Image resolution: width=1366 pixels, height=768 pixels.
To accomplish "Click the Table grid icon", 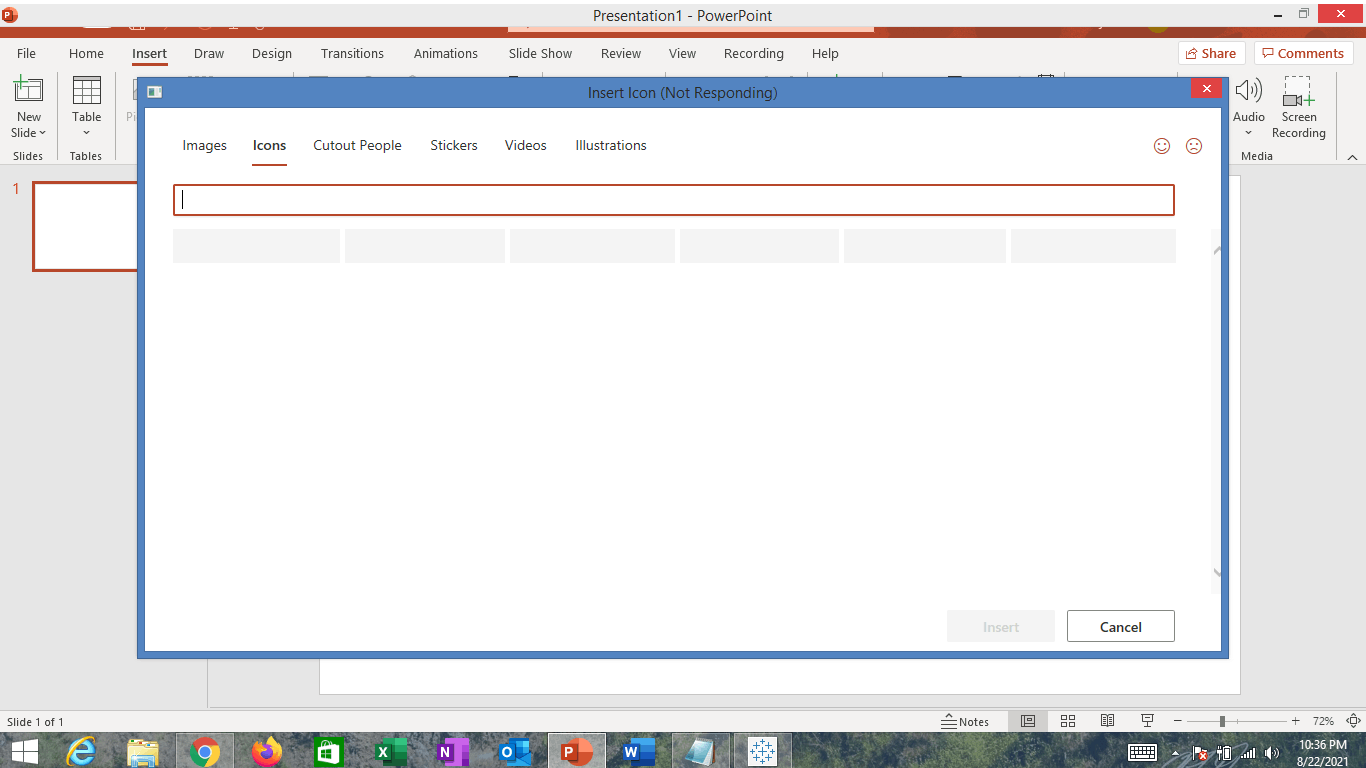I will tap(87, 90).
